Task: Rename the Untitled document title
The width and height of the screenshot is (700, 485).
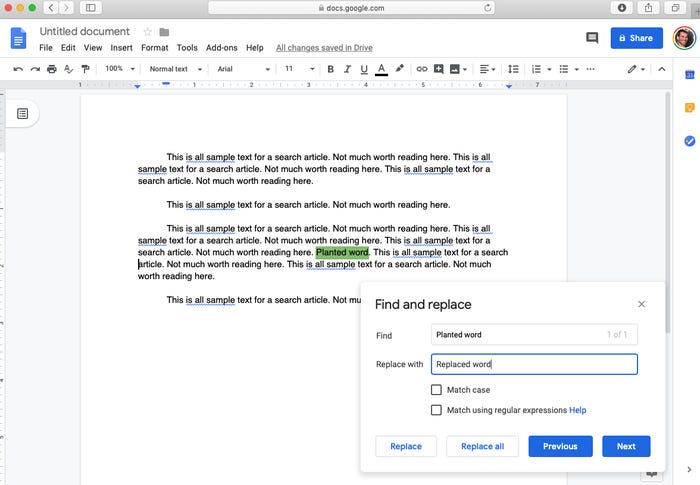Action: point(84,31)
